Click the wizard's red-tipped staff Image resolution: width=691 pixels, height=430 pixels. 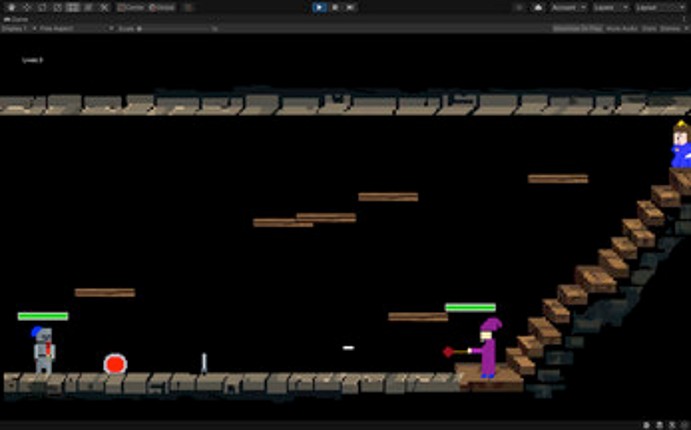[x=456, y=352]
